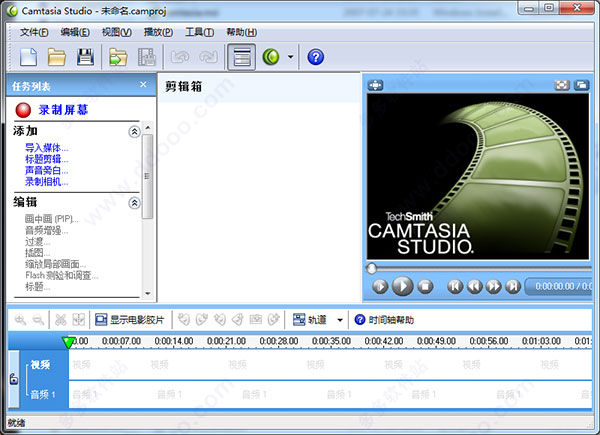Click the volume up icon
This screenshot has width=600, height=435.
238,319
